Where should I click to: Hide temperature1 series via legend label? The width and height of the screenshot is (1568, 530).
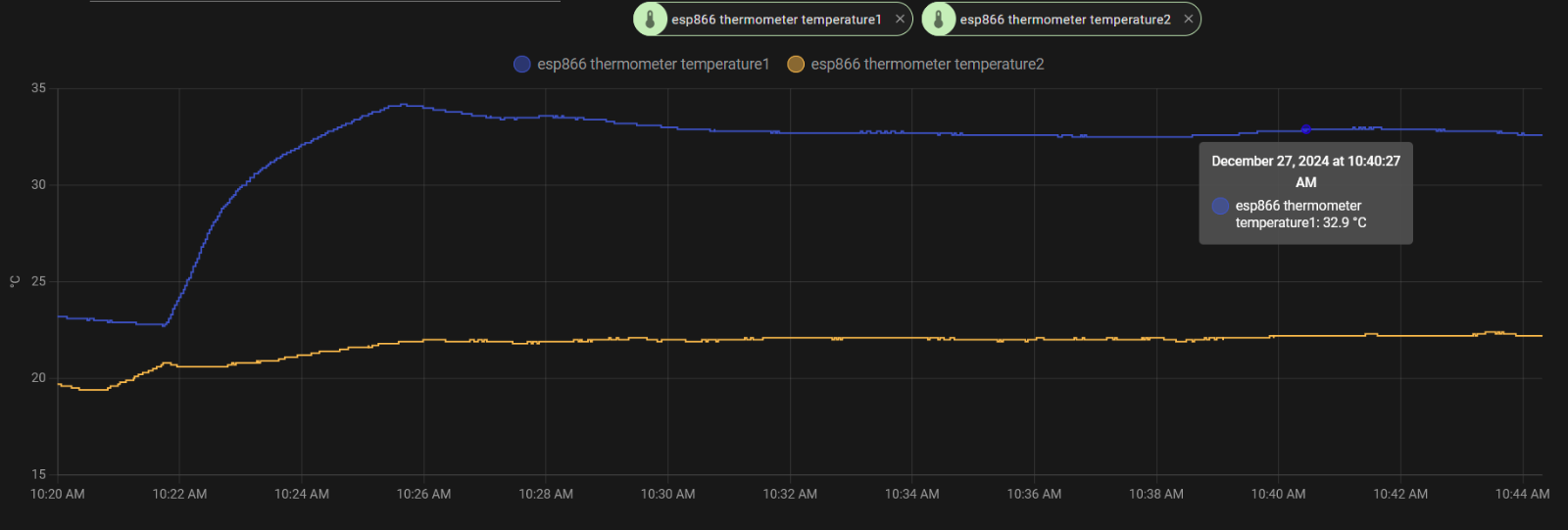click(654, 64)
